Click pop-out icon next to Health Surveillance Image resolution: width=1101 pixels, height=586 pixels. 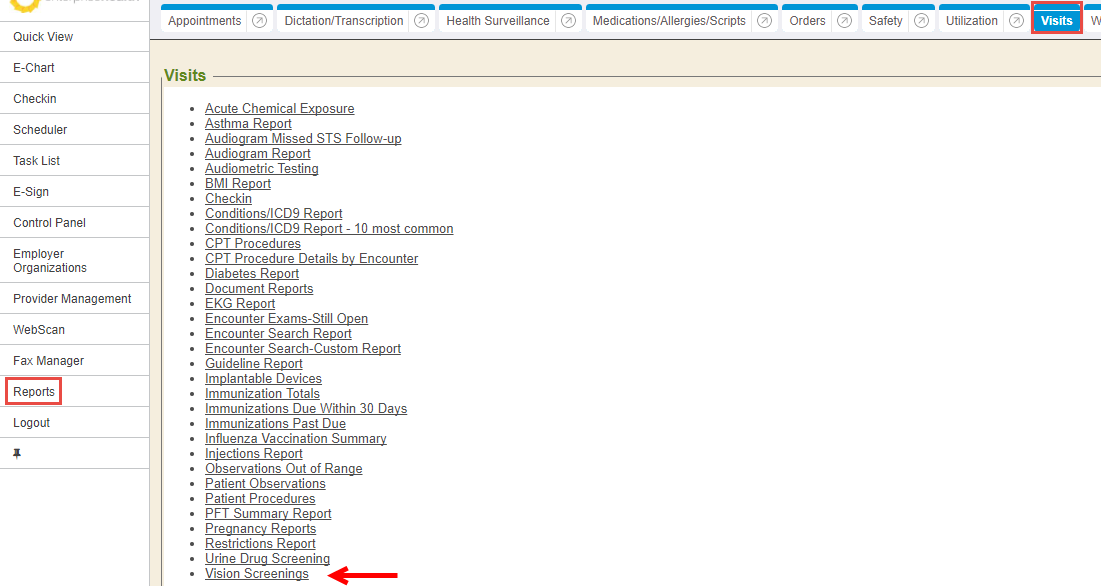coord(568,21)
